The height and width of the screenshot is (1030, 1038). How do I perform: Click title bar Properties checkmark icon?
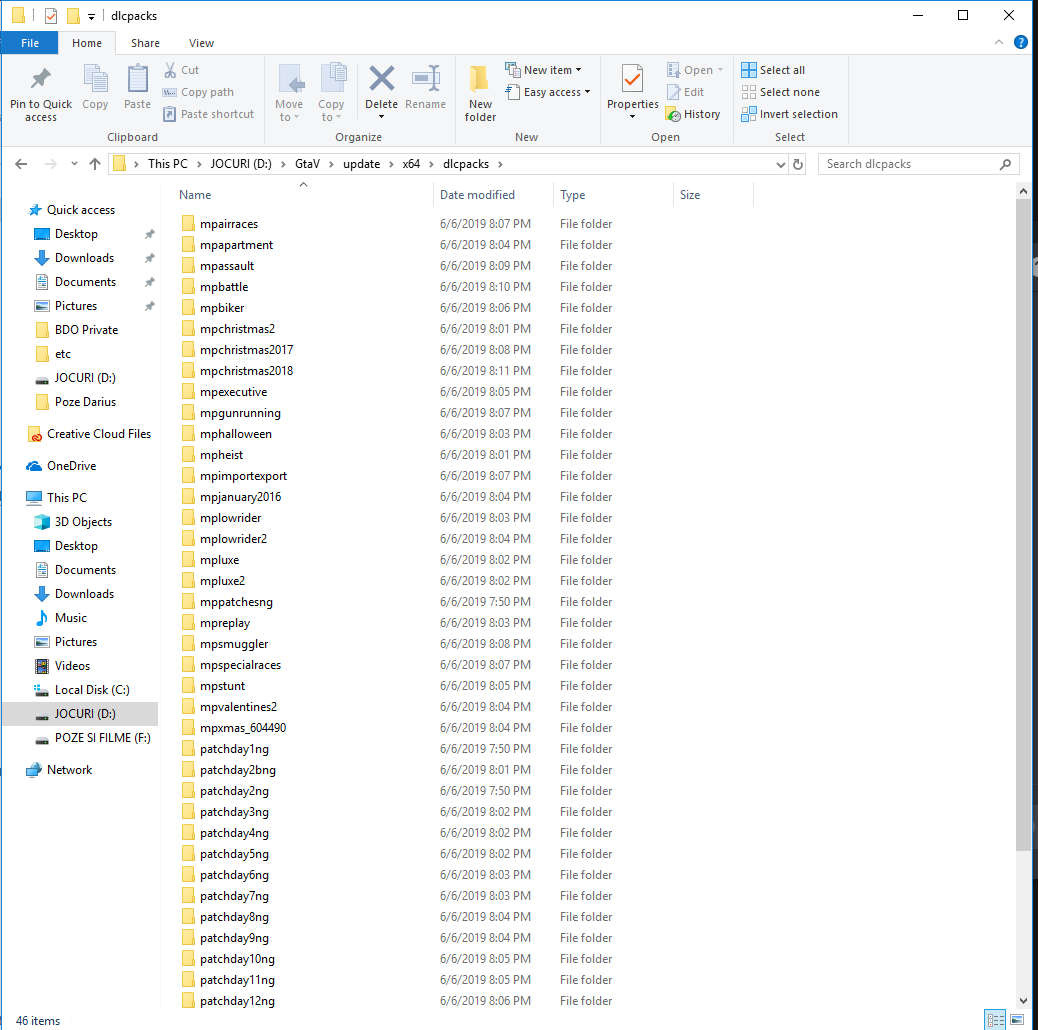[x=51, y=15]
